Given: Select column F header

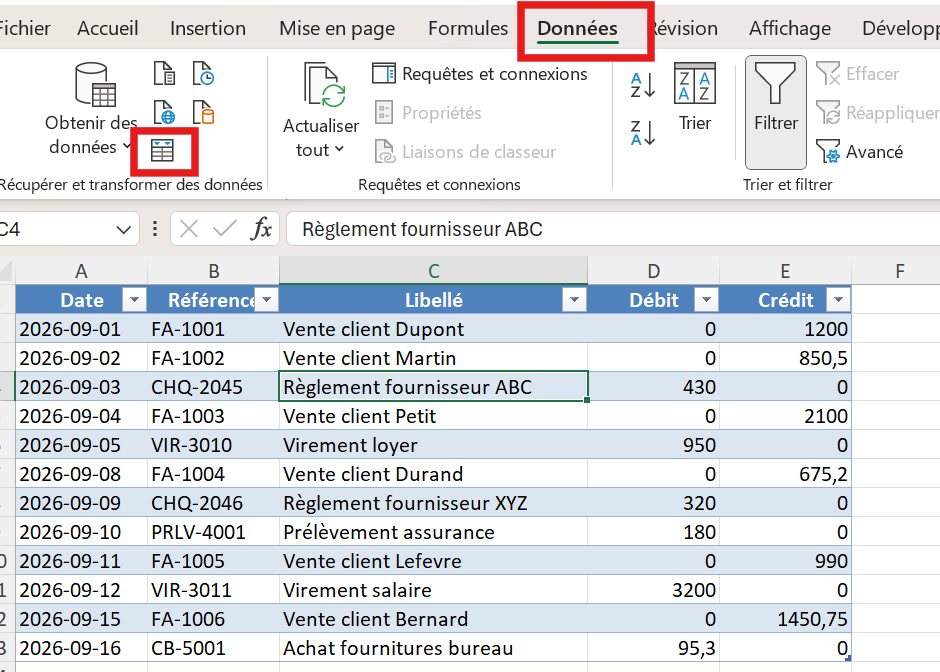Looking at the screenshot, I should [x=899, y=271].
